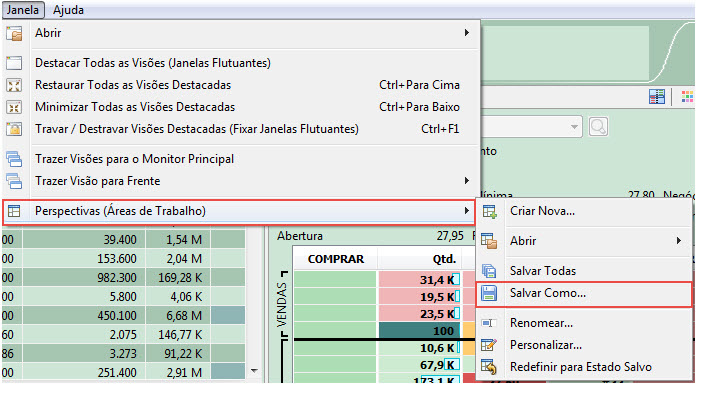Screen dimensions: 707x395
Task: Click the table layout icon in toolbar
Action: tap(656, 96)
